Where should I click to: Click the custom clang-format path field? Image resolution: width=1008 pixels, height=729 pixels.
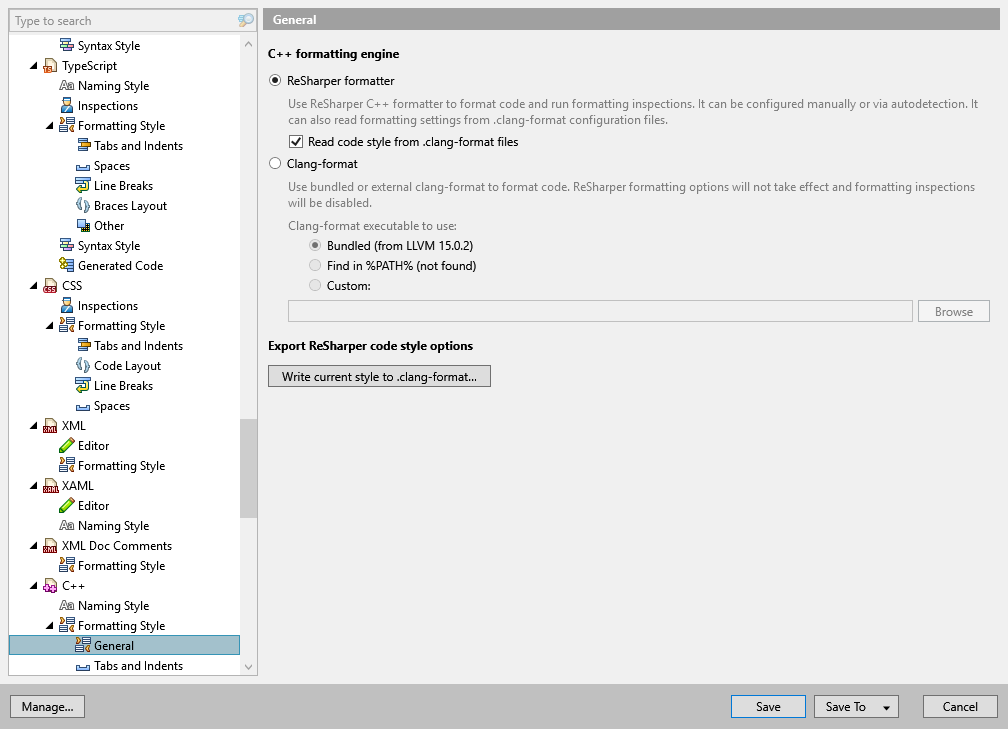tap(600, 311)
